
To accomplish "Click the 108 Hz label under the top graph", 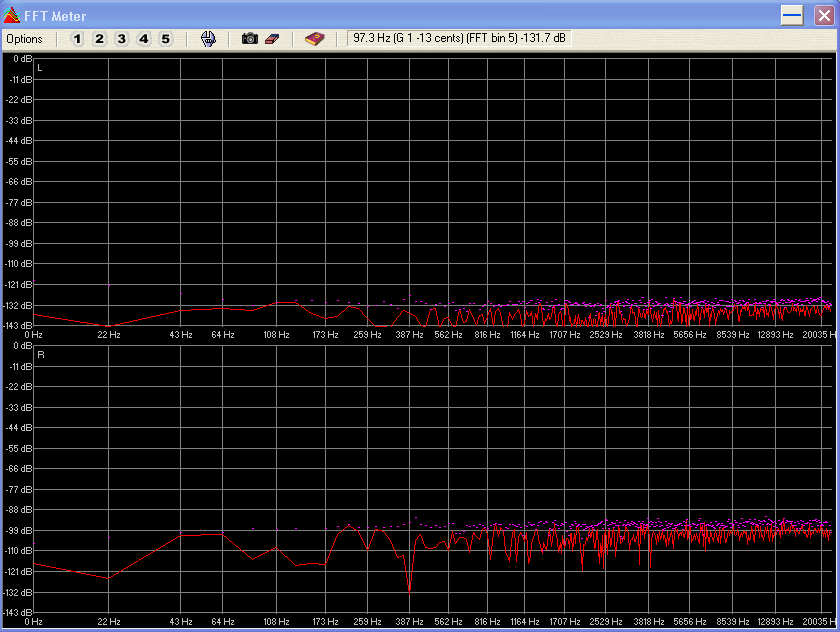I will coord(276,335).
